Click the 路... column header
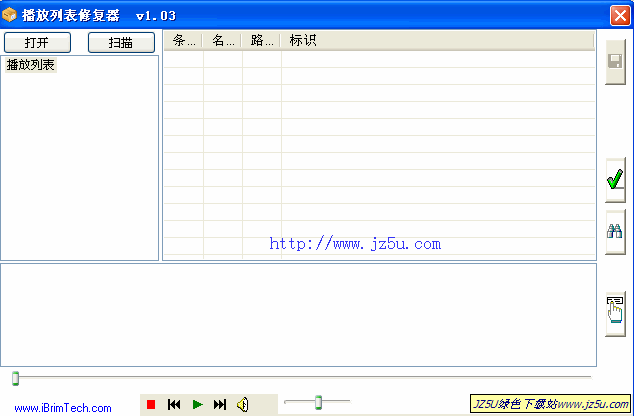Image resolution: width=634 pixels, height=416 pixels. tap(262, 41)
